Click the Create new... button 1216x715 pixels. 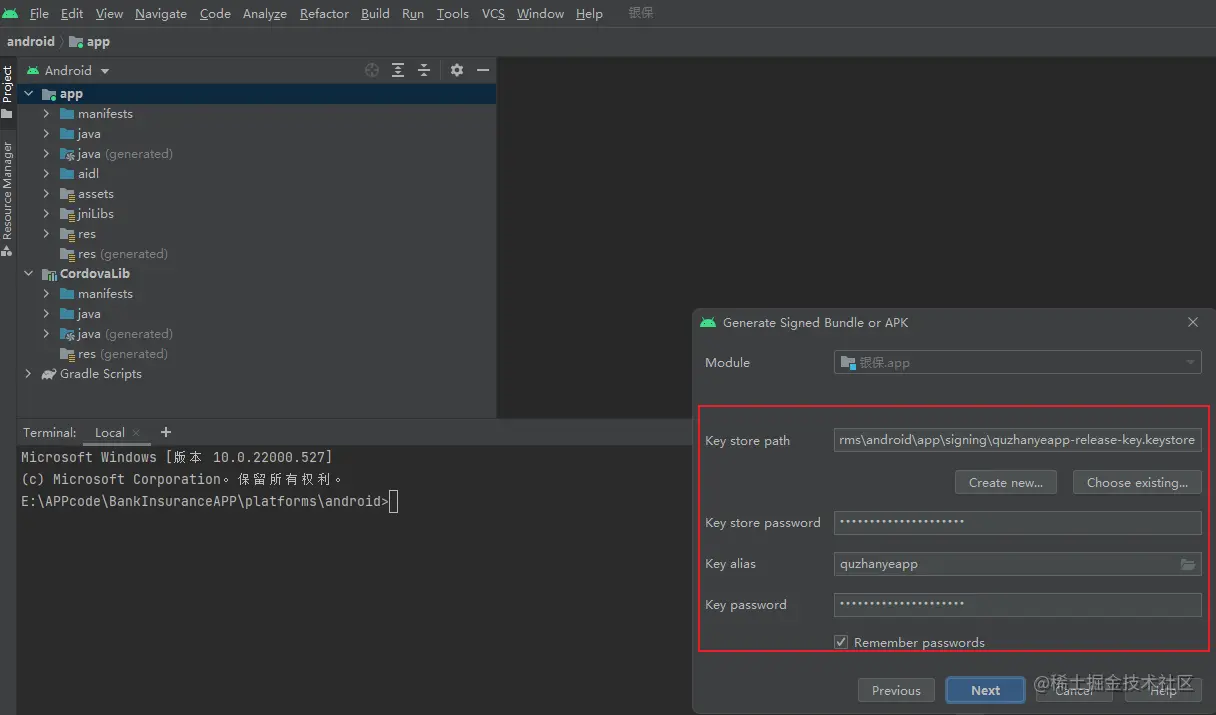click(x=1005, y=482)
